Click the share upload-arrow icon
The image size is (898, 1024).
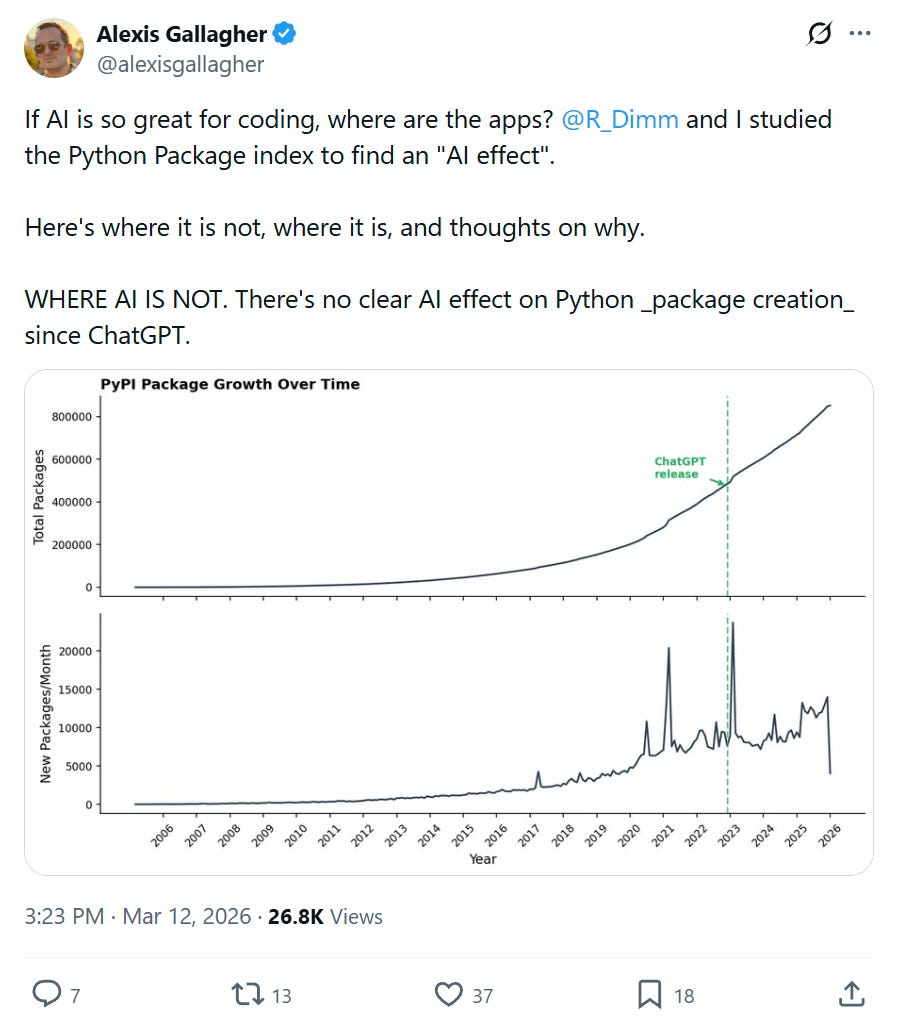click(x=851, y=993)
